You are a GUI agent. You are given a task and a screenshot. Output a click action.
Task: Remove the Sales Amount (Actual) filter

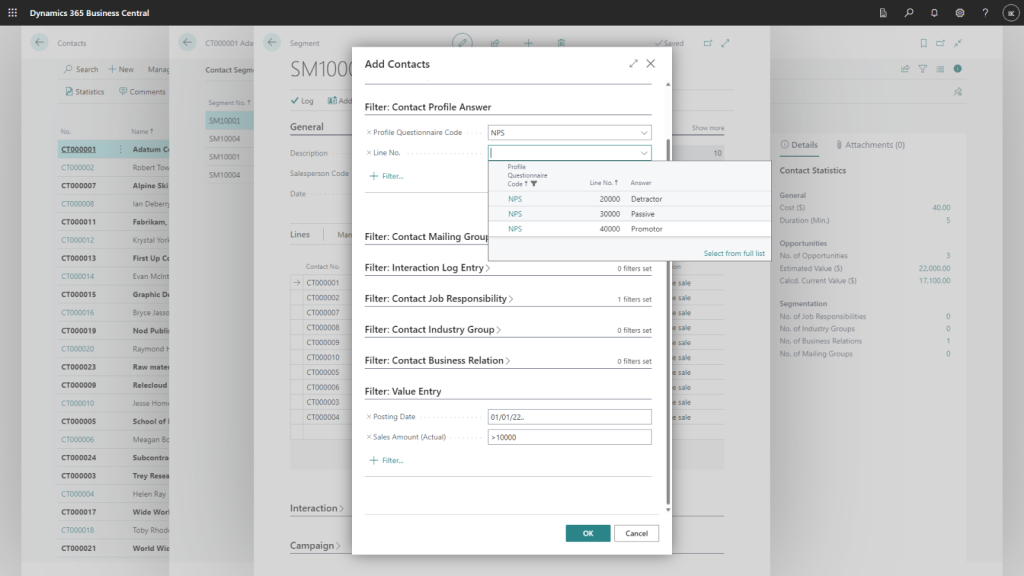(x=368, y=437)
